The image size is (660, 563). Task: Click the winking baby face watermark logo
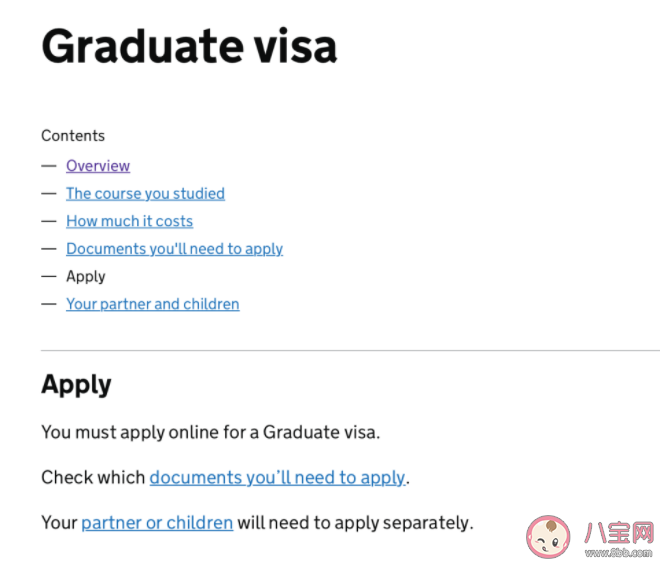[x=548, y=536]
